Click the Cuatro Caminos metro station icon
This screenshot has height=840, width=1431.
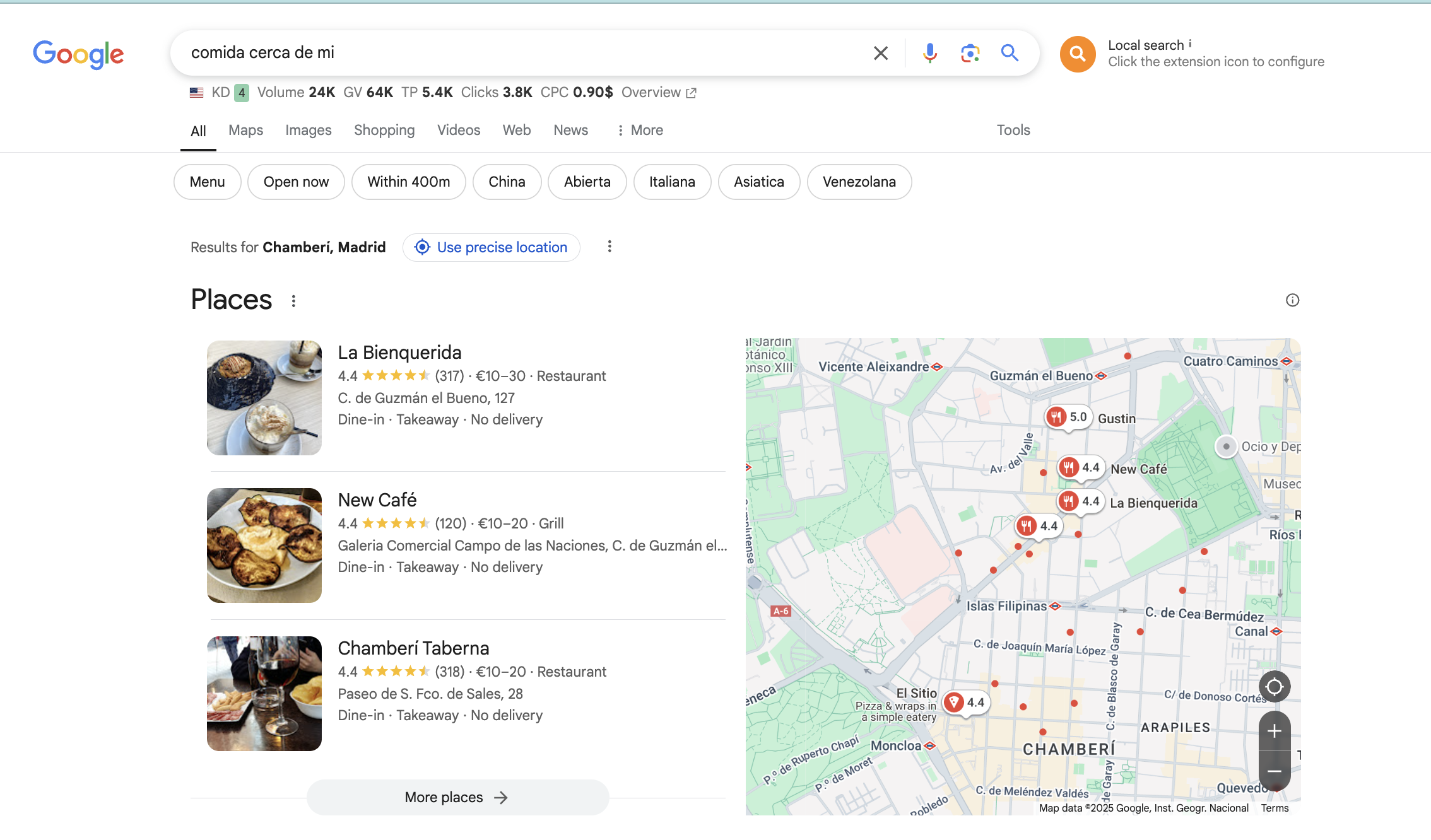pos(1287,361)
